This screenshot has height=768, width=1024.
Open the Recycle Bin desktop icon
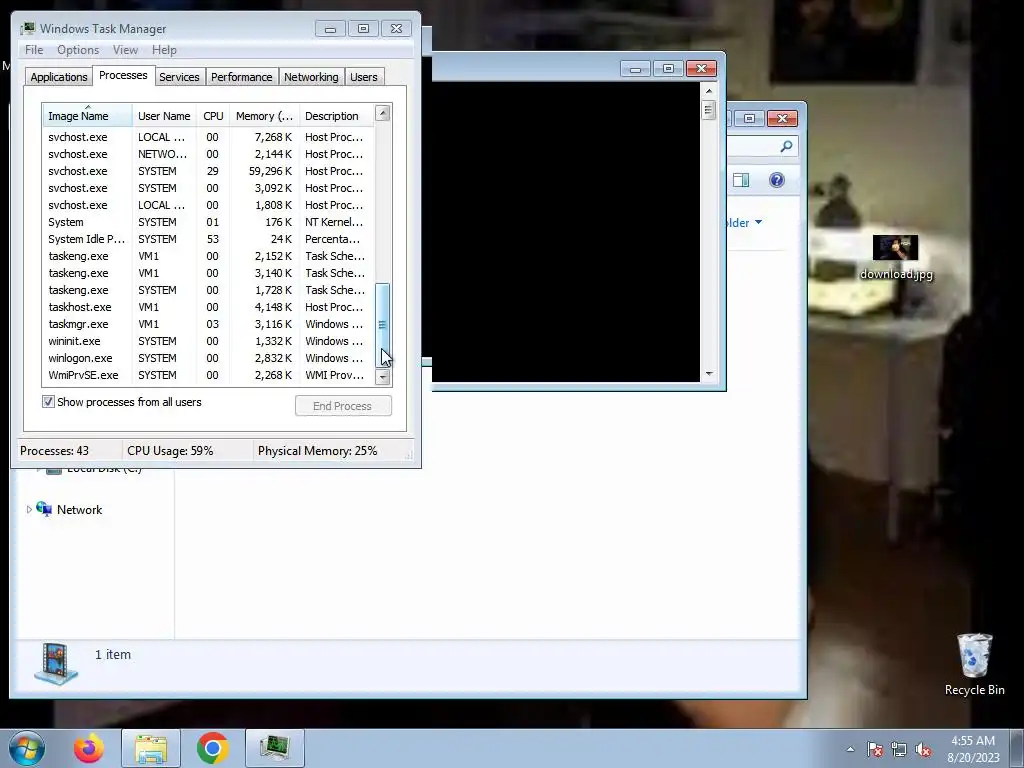974,664
